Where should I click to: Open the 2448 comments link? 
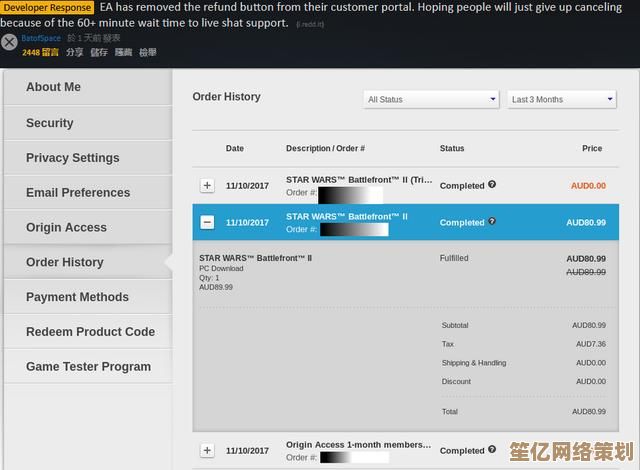(40, 52)
